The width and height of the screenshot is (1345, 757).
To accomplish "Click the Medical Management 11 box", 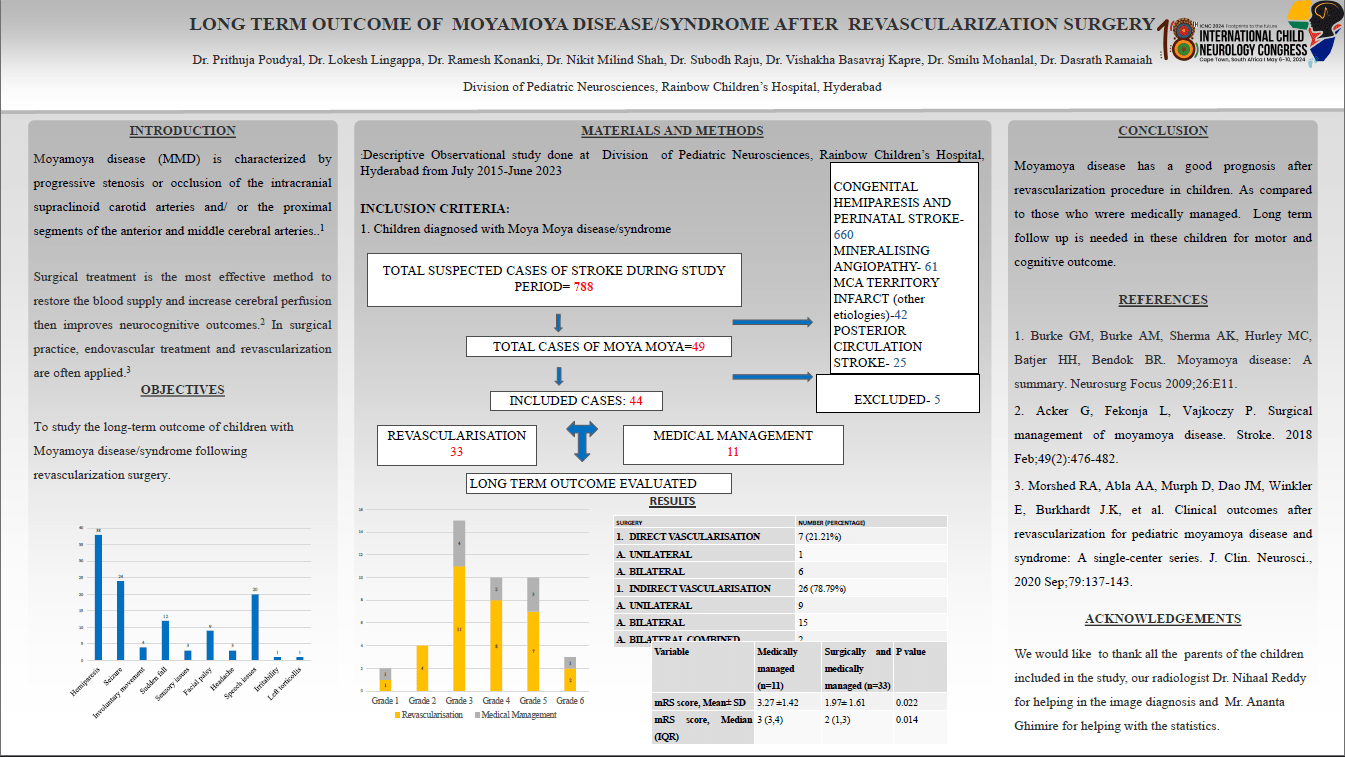I will [733, 444].
